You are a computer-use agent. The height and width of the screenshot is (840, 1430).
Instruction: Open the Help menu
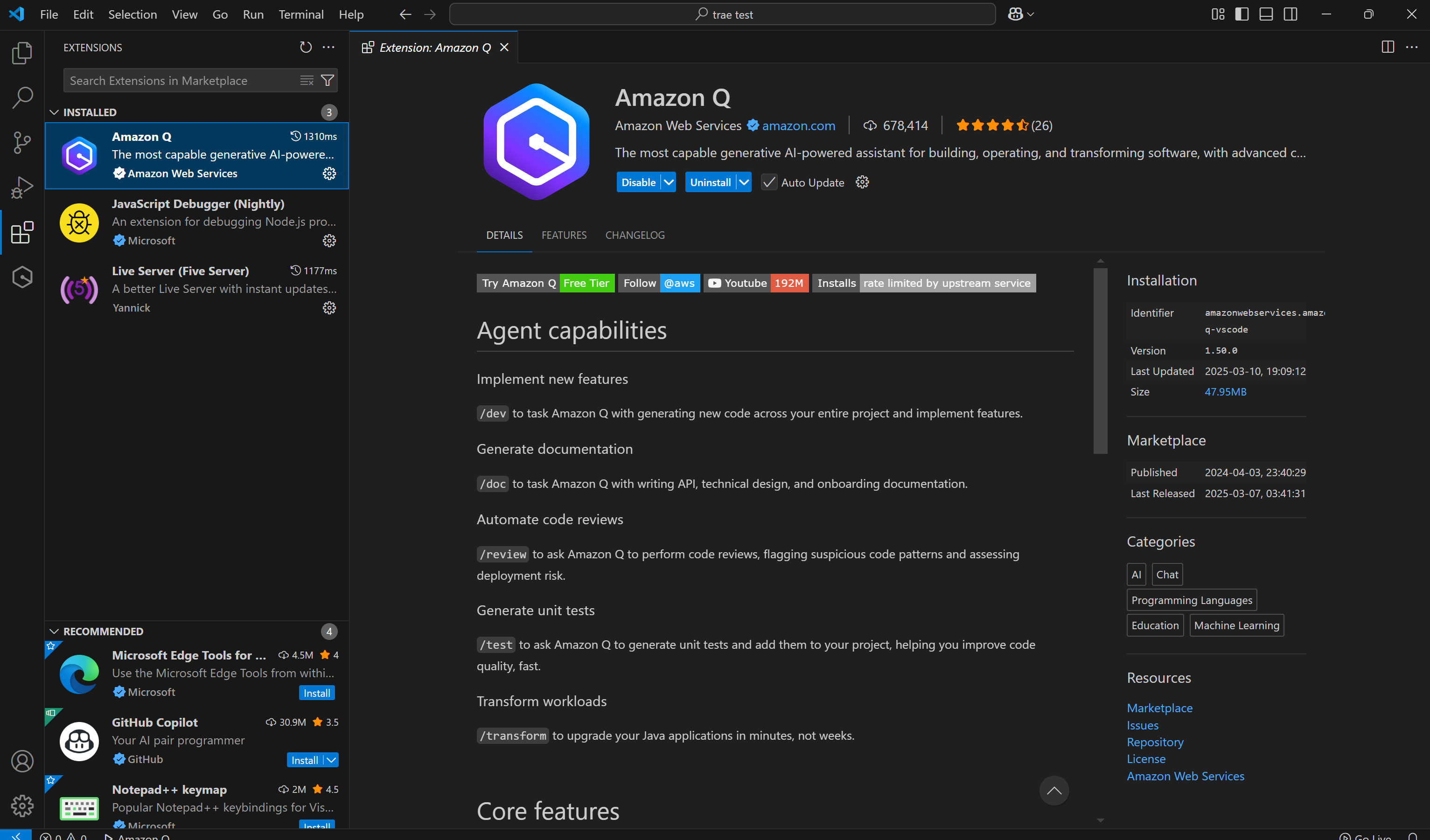[x=351, y=14]
